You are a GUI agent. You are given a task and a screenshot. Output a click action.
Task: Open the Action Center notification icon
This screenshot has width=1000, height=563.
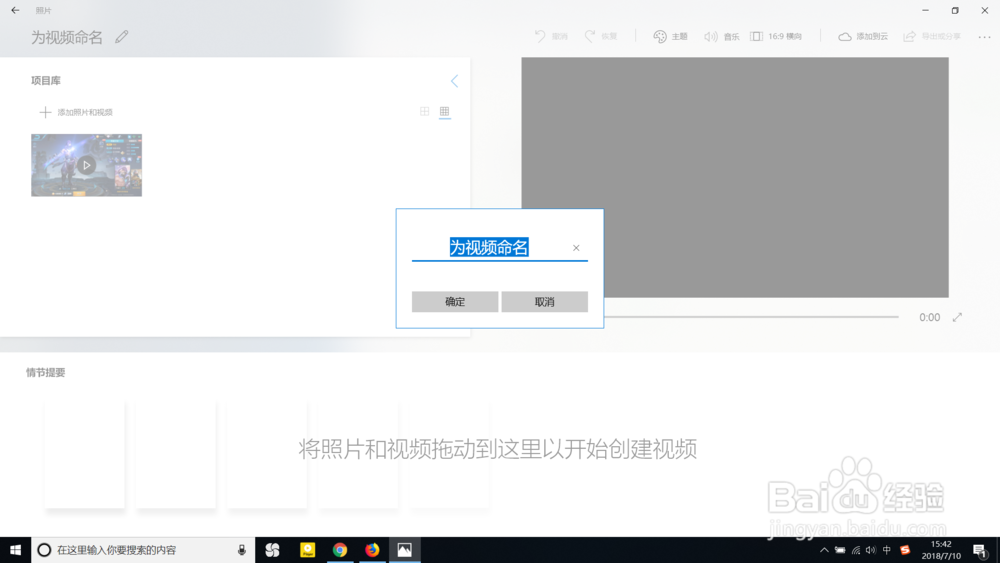tap(981, 550)
